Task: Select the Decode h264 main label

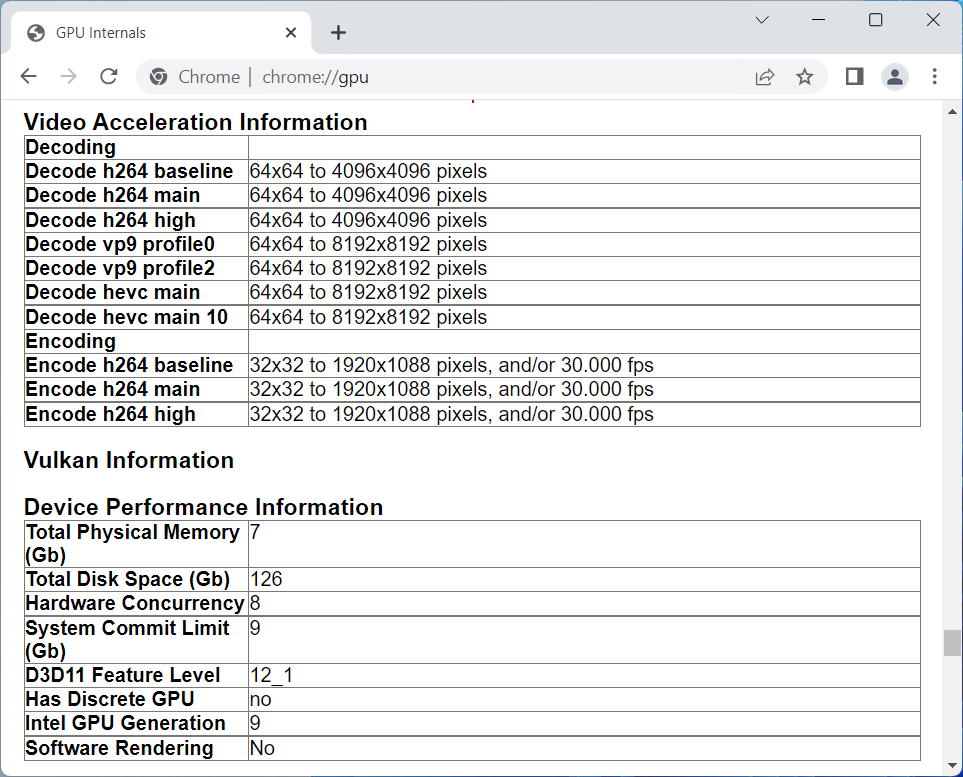Action: 113,195
